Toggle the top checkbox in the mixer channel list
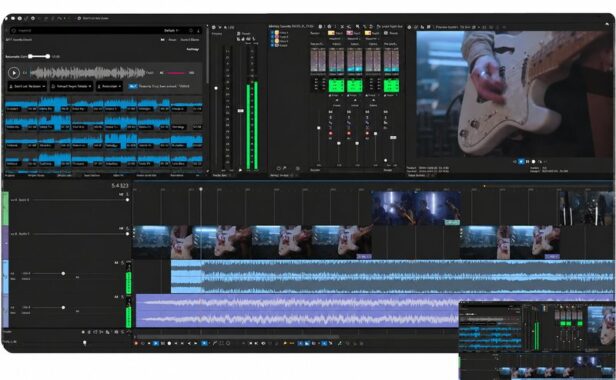Image resolution: width=616 pixels, height=380 pixels. point(272,33)
